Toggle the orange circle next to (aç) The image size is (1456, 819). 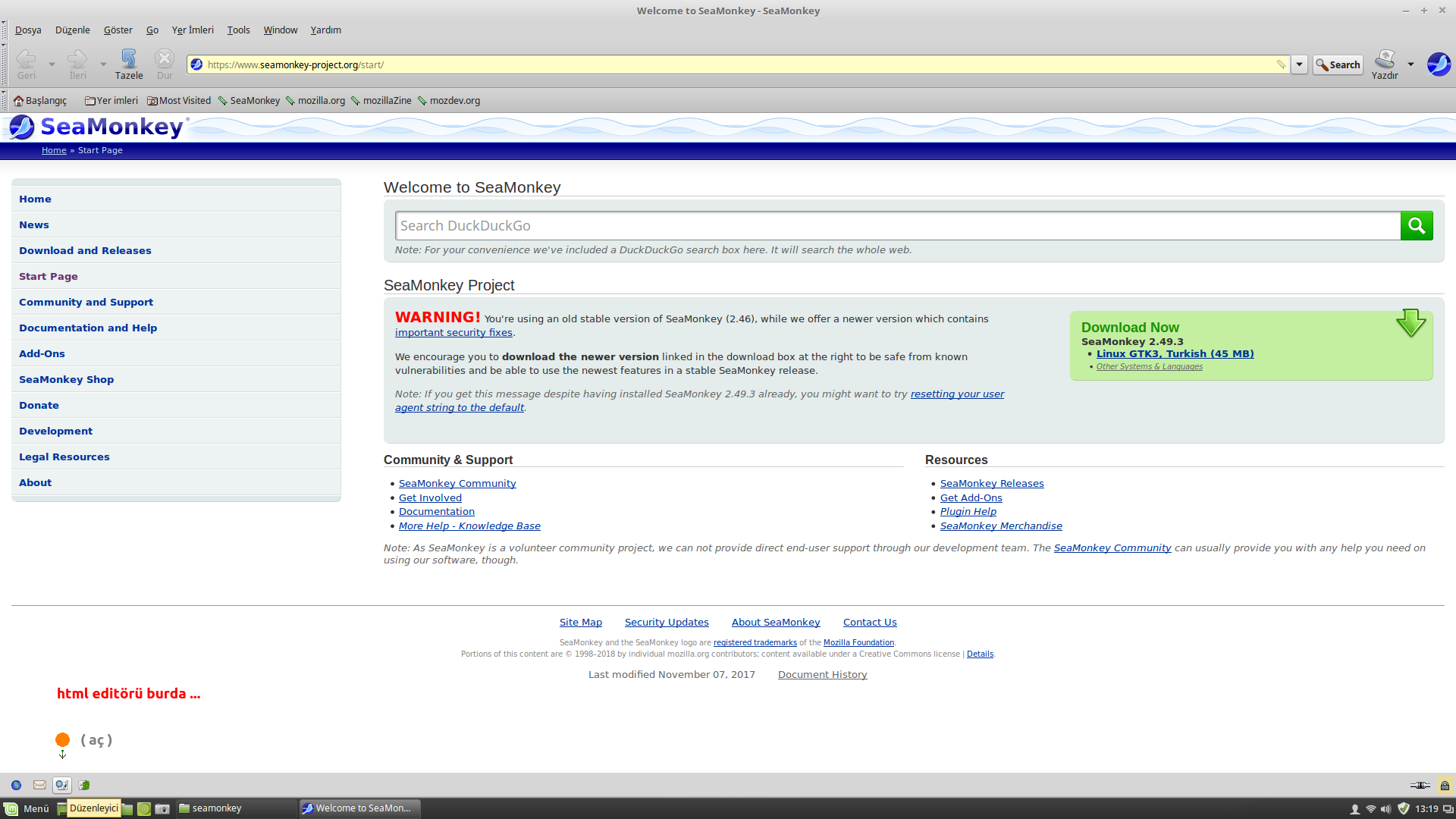coord(63,739)
